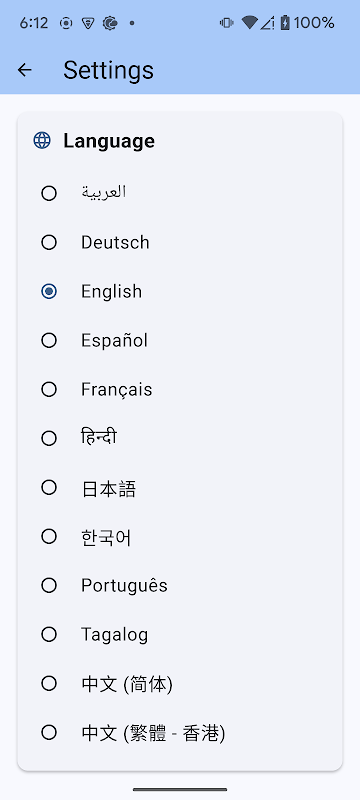Select the Arabic language radio button
The height and width of the screenshot is (800, 360).
tap(49, 193)
